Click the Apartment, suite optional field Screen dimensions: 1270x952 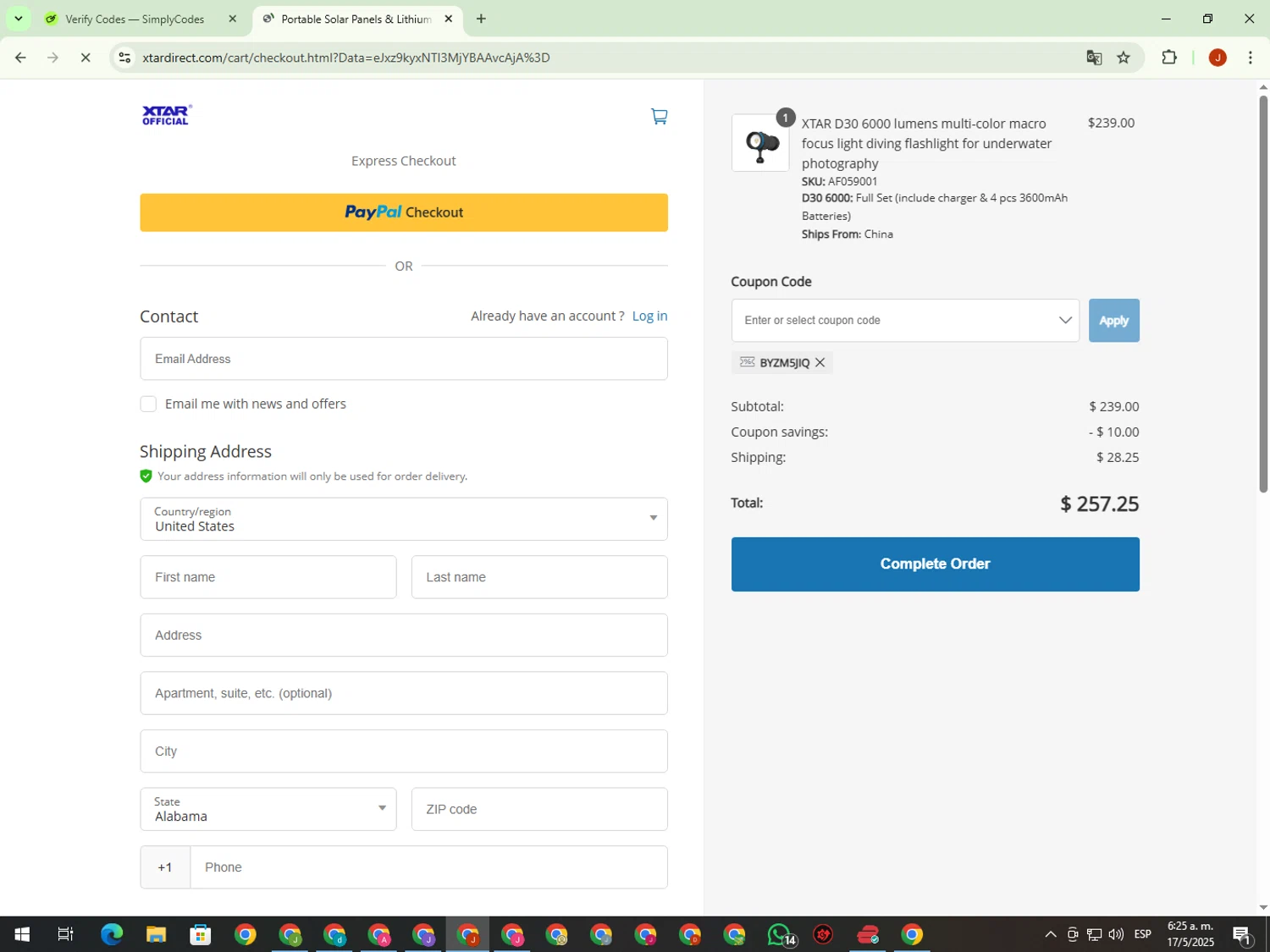coord(404,693)
